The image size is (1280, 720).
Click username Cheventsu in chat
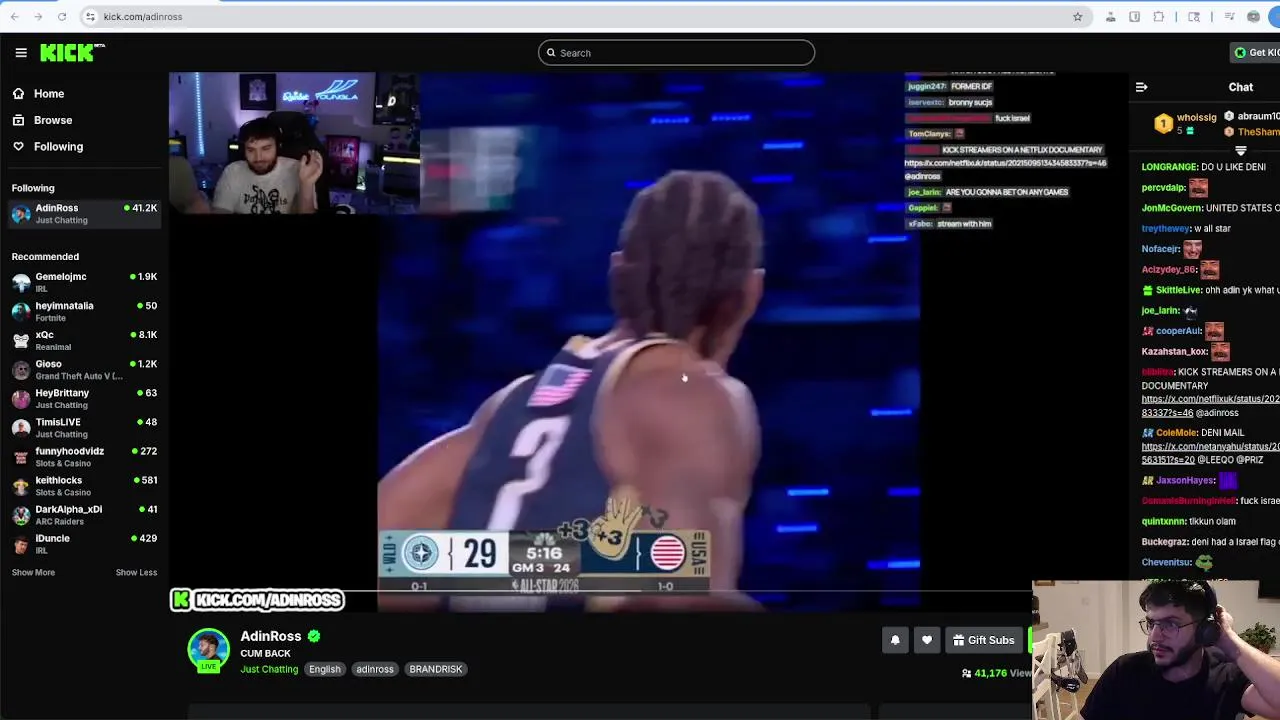[1166, 563]
